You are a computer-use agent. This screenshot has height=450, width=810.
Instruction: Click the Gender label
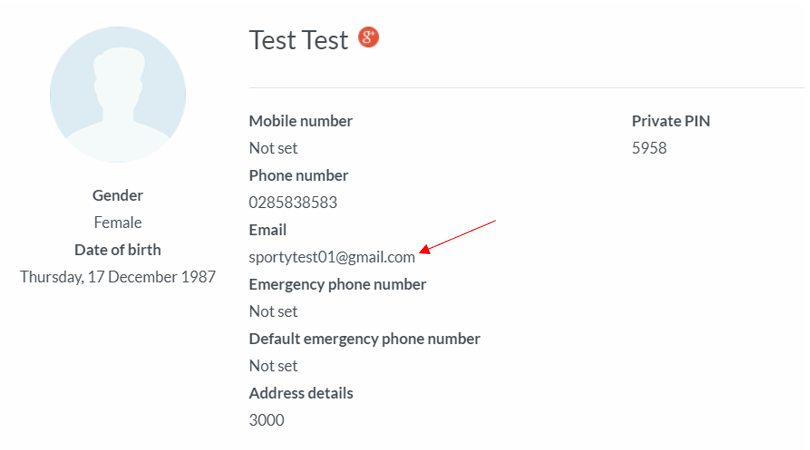tap(118, 195)
